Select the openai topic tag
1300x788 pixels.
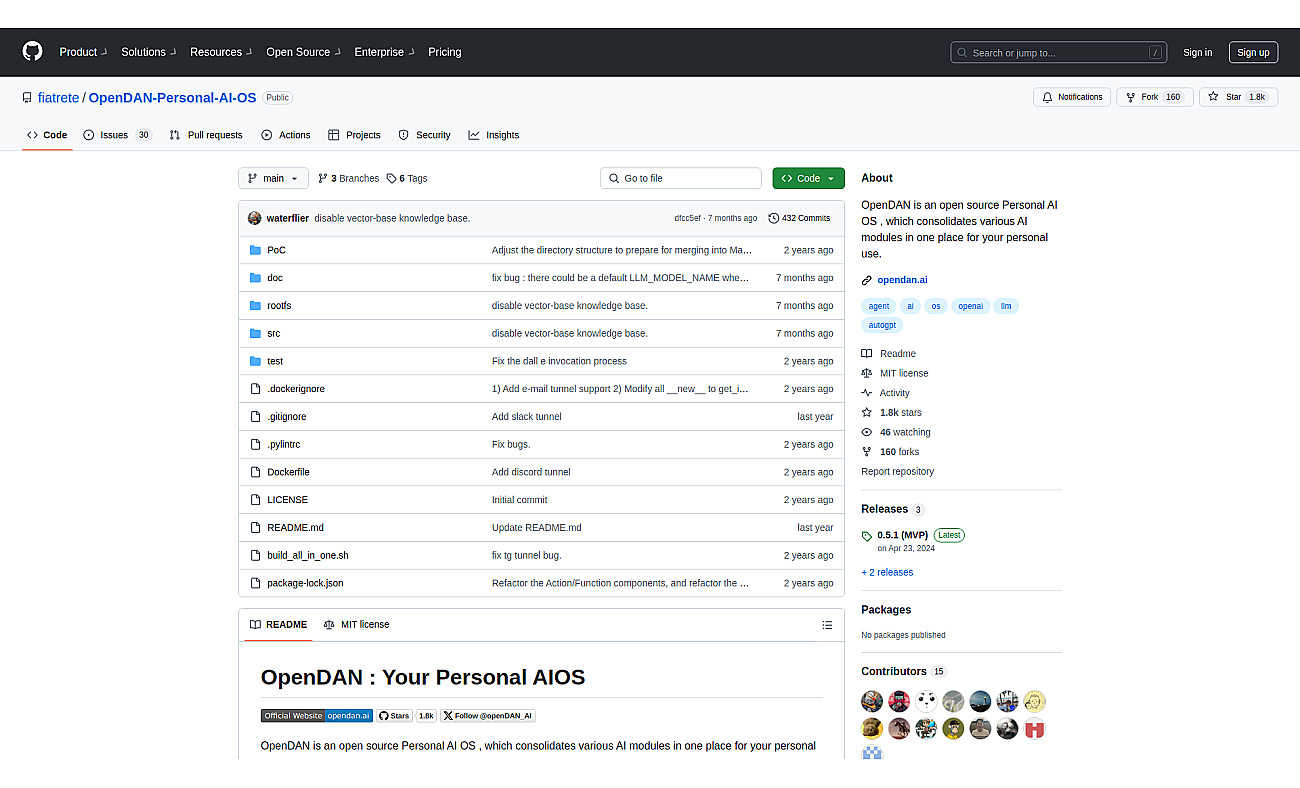click(x=970, y=306)
